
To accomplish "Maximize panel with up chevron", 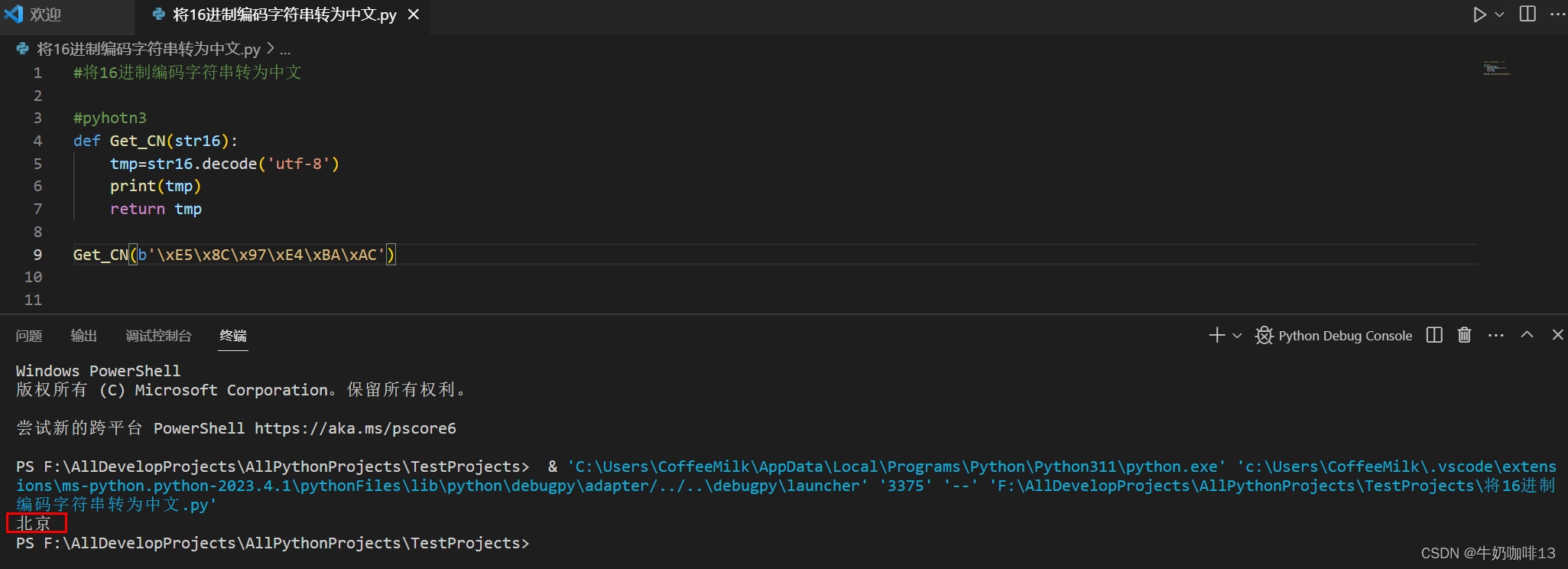I will pyautogui.click(x=1527, y=334).
